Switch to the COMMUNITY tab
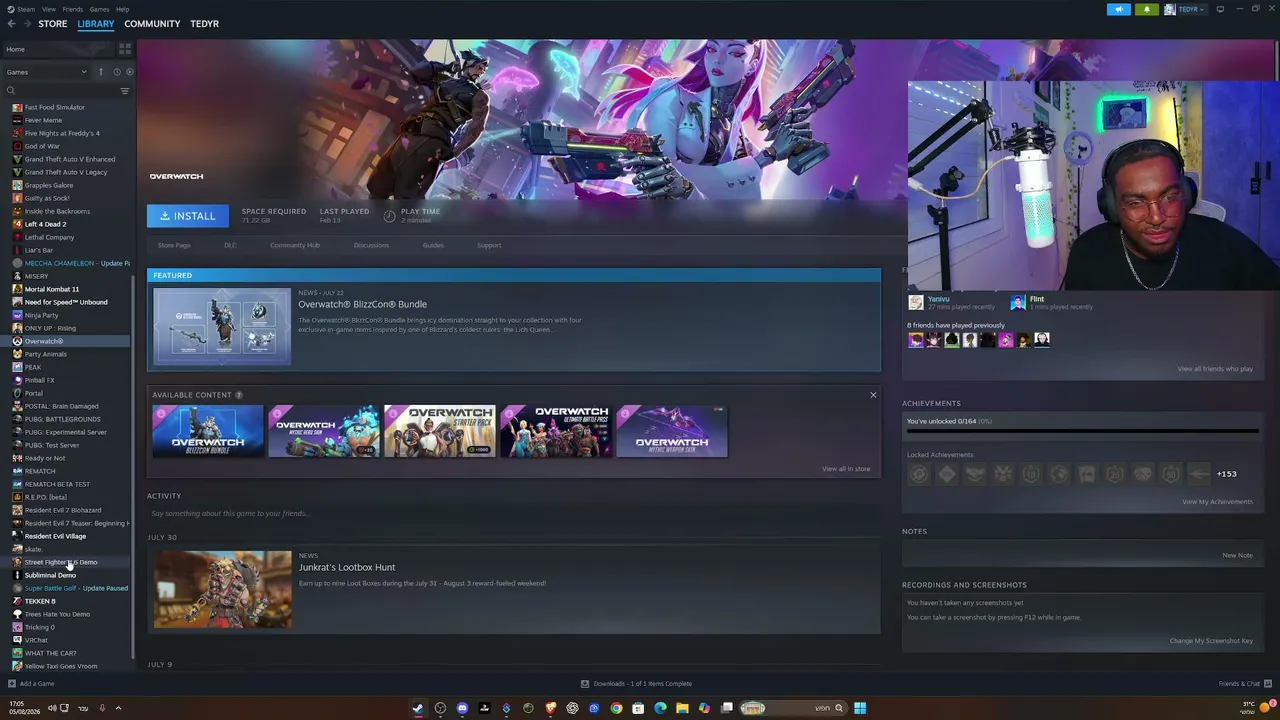Image resolution: width=1280 pixels, height=720 pixels. [x=152, y=24]
